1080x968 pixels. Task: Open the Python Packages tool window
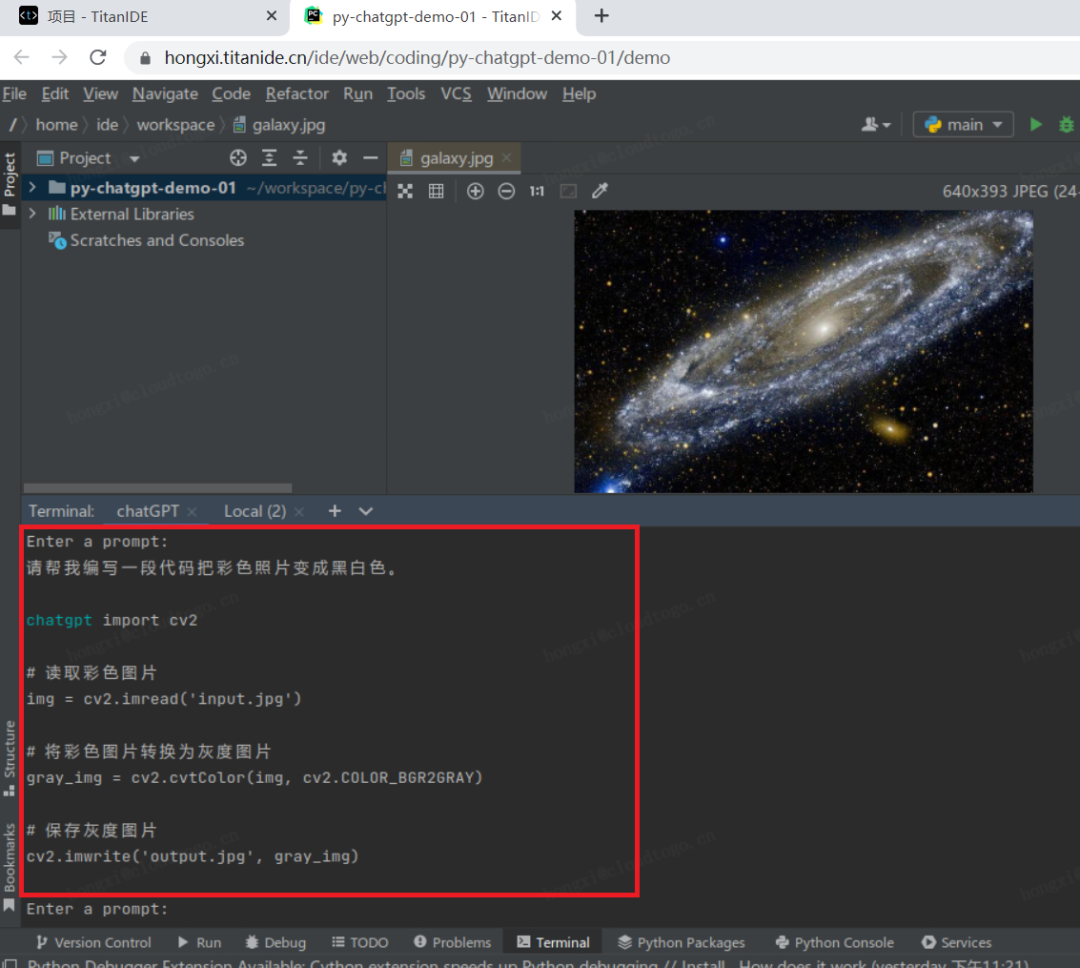point(681,943)
